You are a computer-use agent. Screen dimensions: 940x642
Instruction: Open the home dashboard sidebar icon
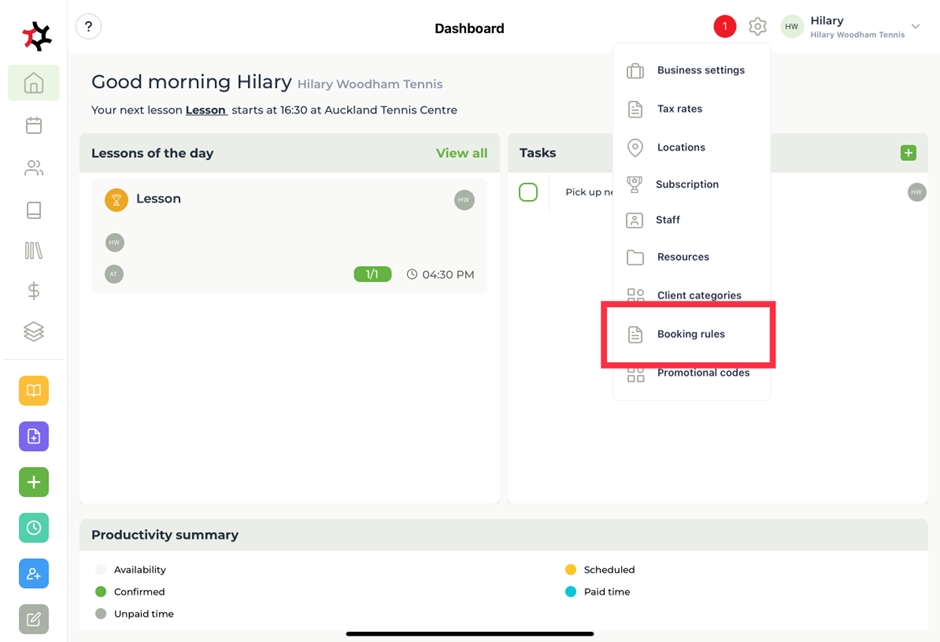point(34,83)
